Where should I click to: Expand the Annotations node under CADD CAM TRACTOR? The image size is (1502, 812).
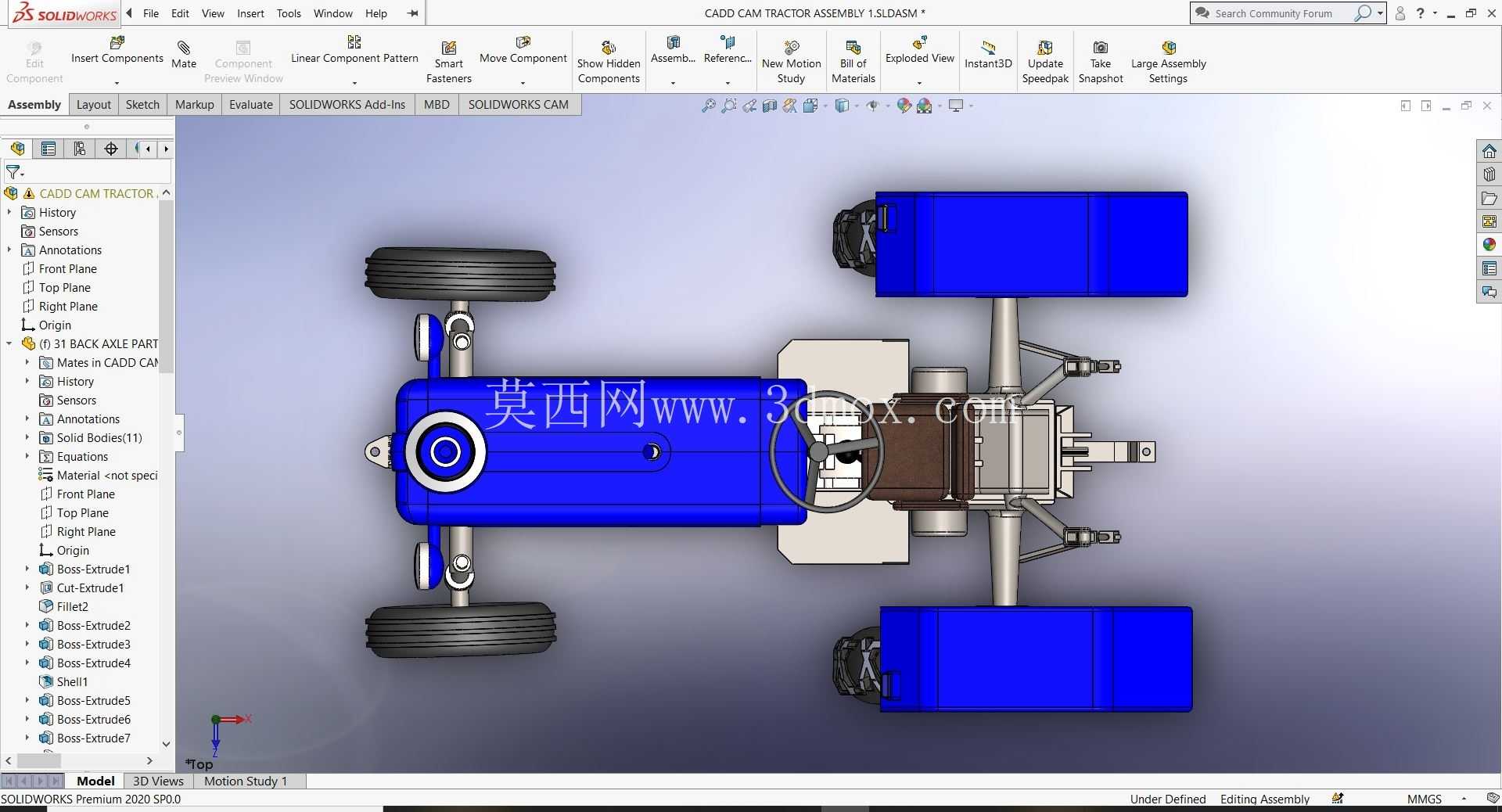[9, 250]
